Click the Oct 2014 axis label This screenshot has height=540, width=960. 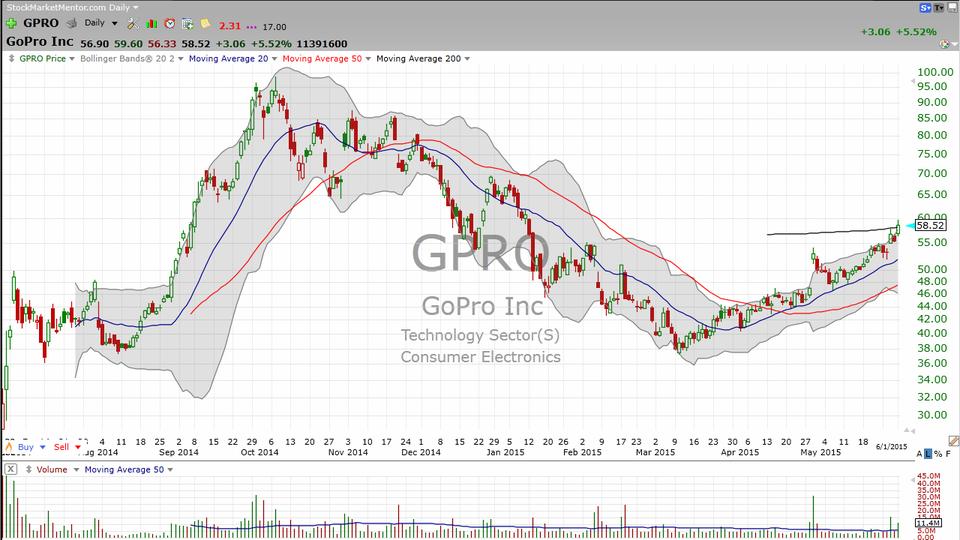click(x=260, y=452)
